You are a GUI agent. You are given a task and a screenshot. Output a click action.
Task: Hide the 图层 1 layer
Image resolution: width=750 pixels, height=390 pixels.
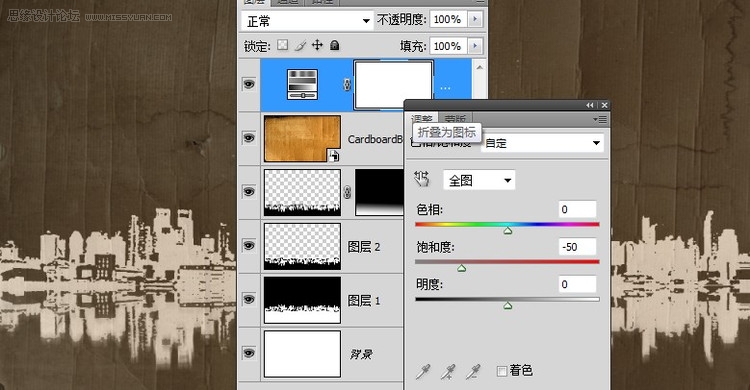(249, 300)
